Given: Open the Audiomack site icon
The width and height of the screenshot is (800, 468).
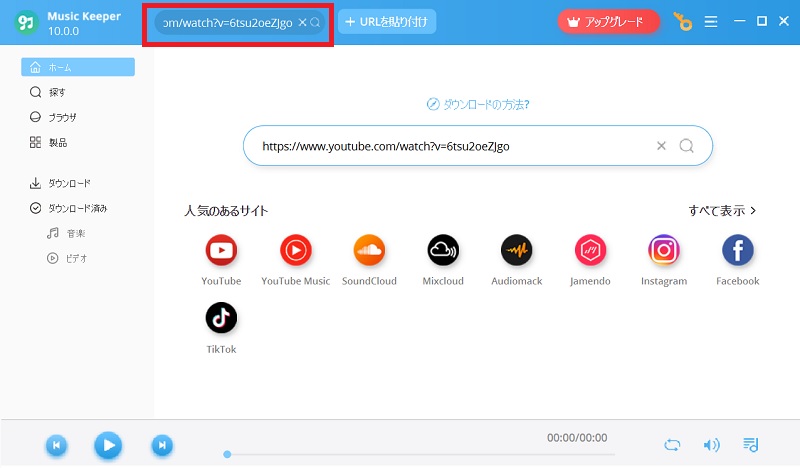Looking at the screenshot, I should coord(516,250).
